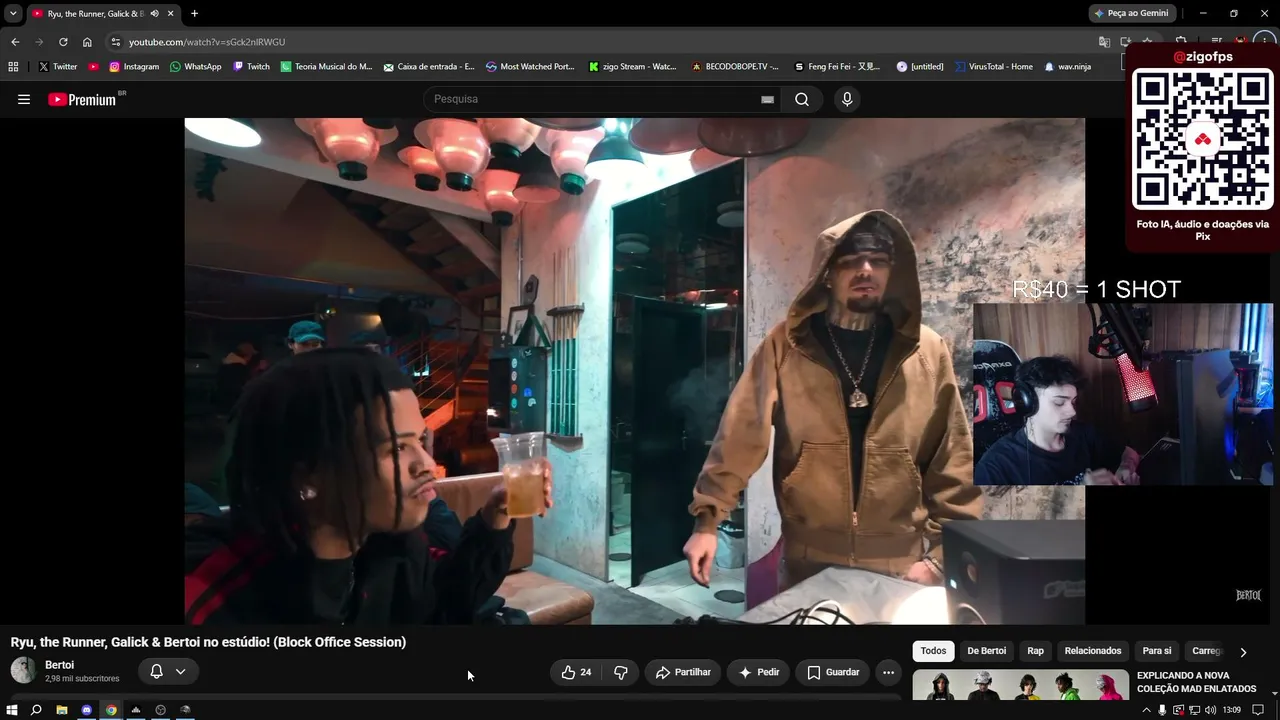Open the Bertoi channel name link
Screen dimensions: 1280x720
(59, 665)
